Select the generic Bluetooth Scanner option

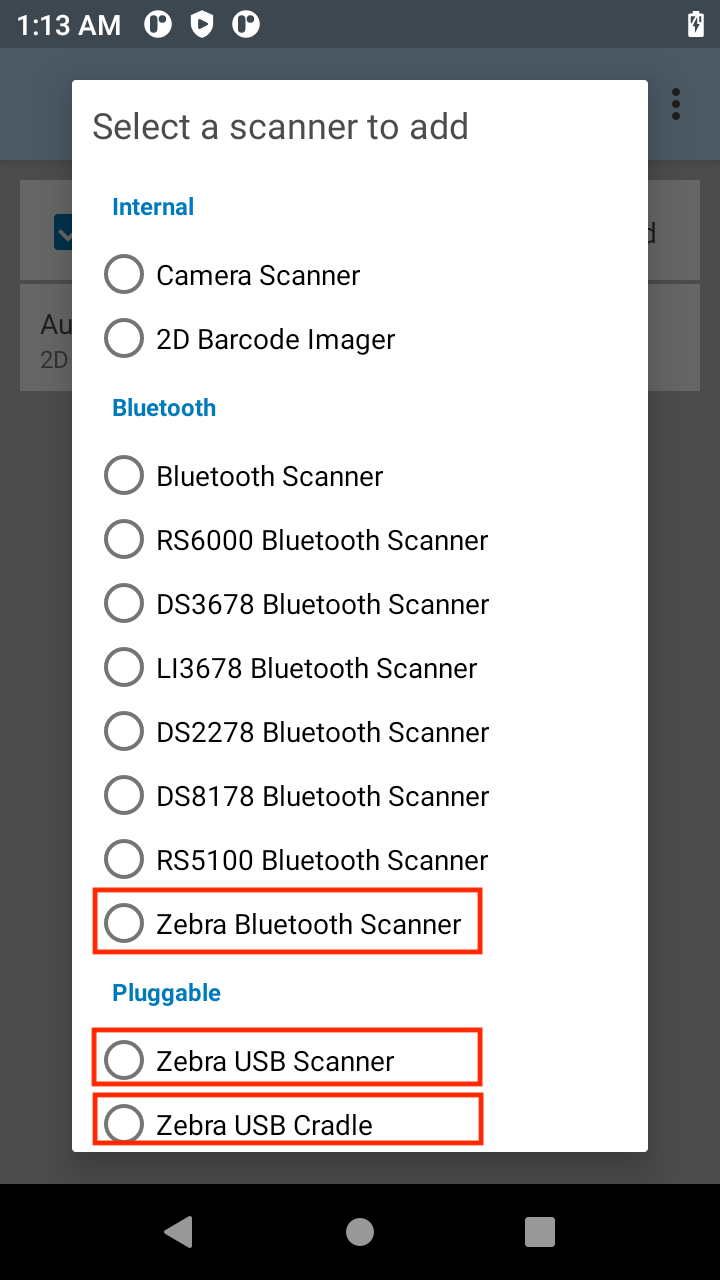coord(124,476)
